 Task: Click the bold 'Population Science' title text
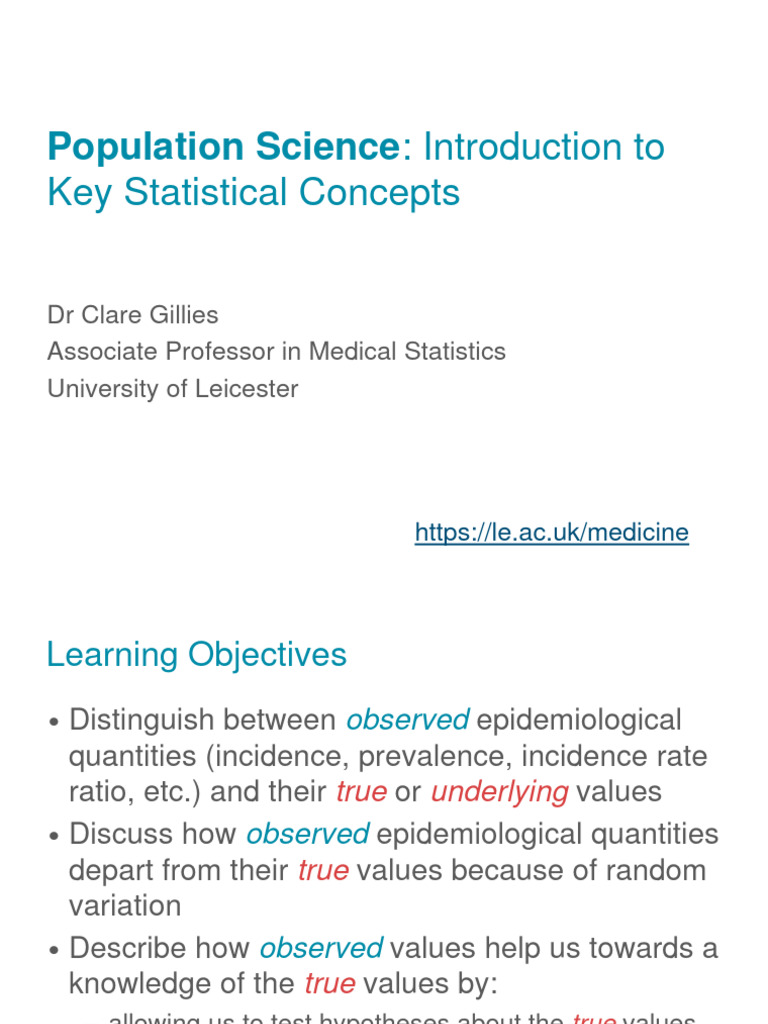tap(224, 146)
